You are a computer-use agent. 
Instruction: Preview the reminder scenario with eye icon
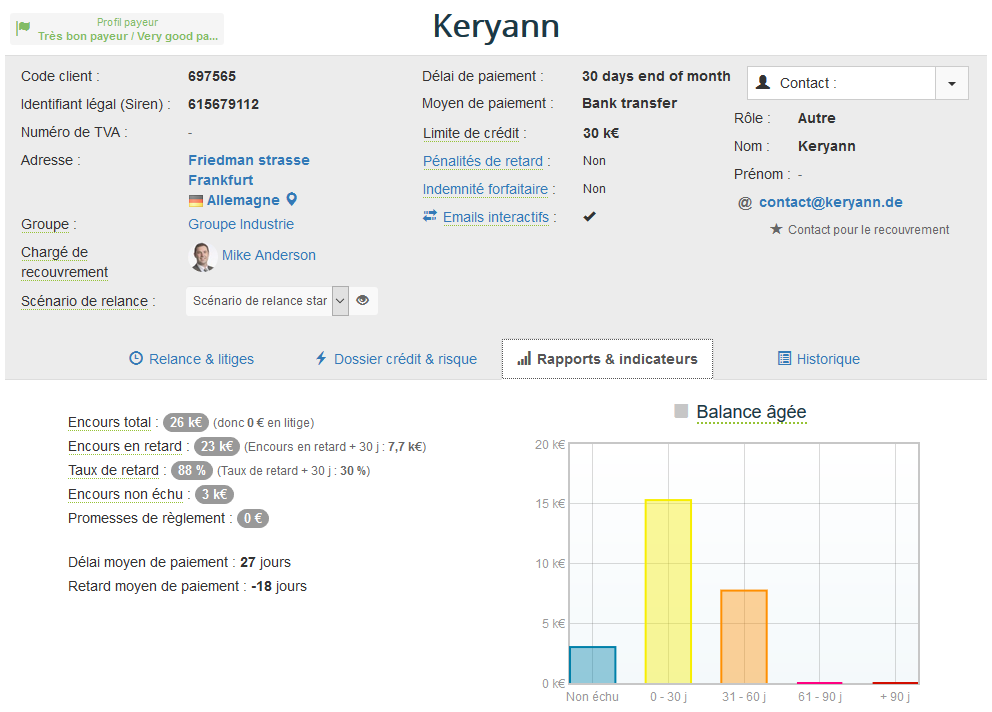click(363, 301)
